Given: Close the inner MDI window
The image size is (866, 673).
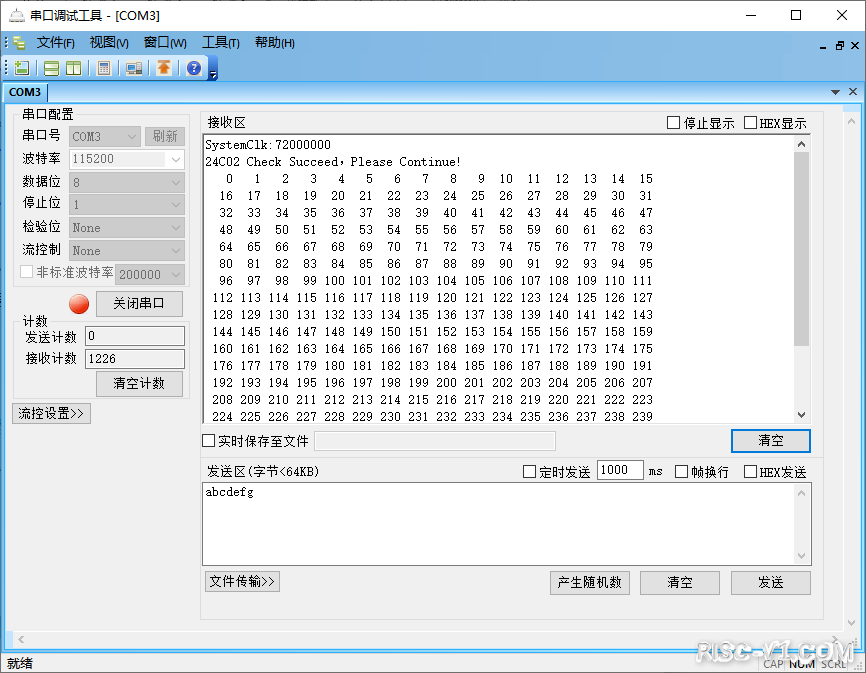Looking at the screenshot, I should 855,46.
